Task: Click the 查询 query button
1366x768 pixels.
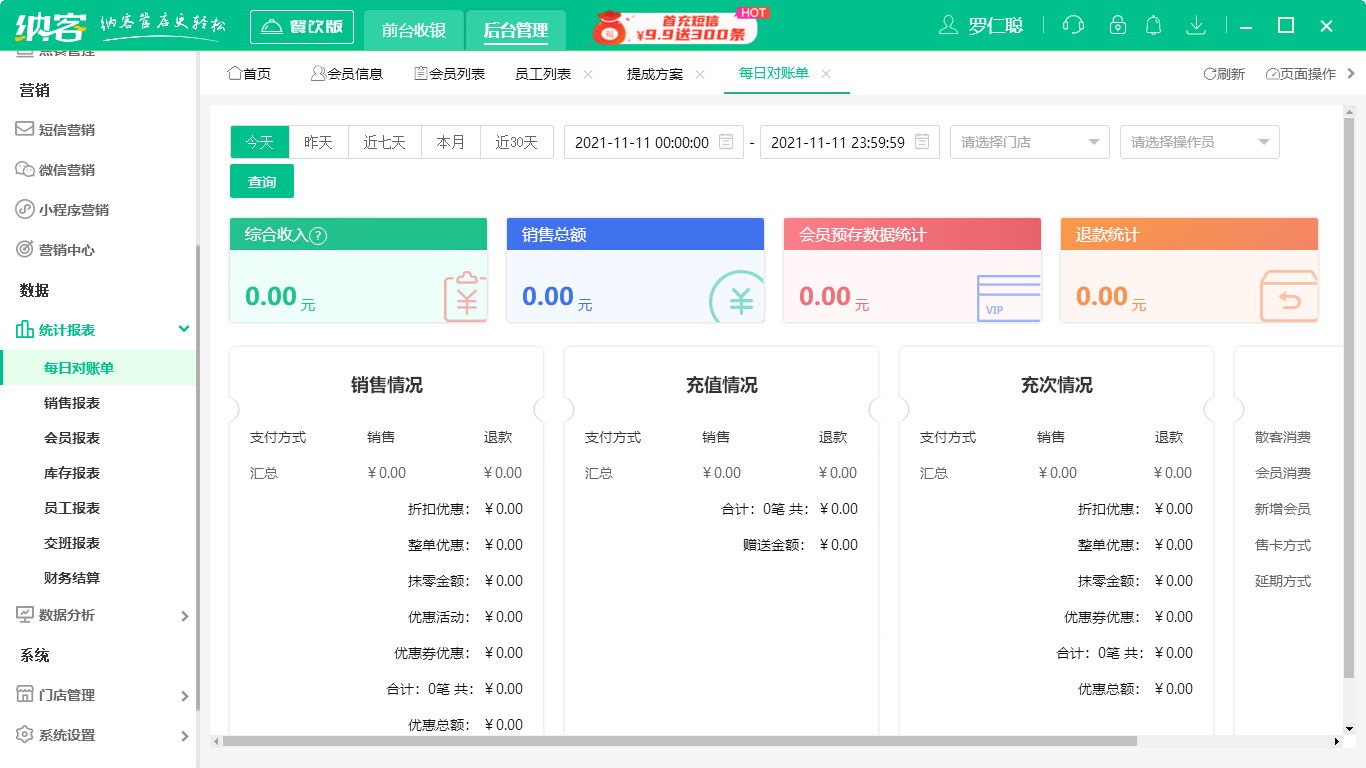Action: point(261,181)
